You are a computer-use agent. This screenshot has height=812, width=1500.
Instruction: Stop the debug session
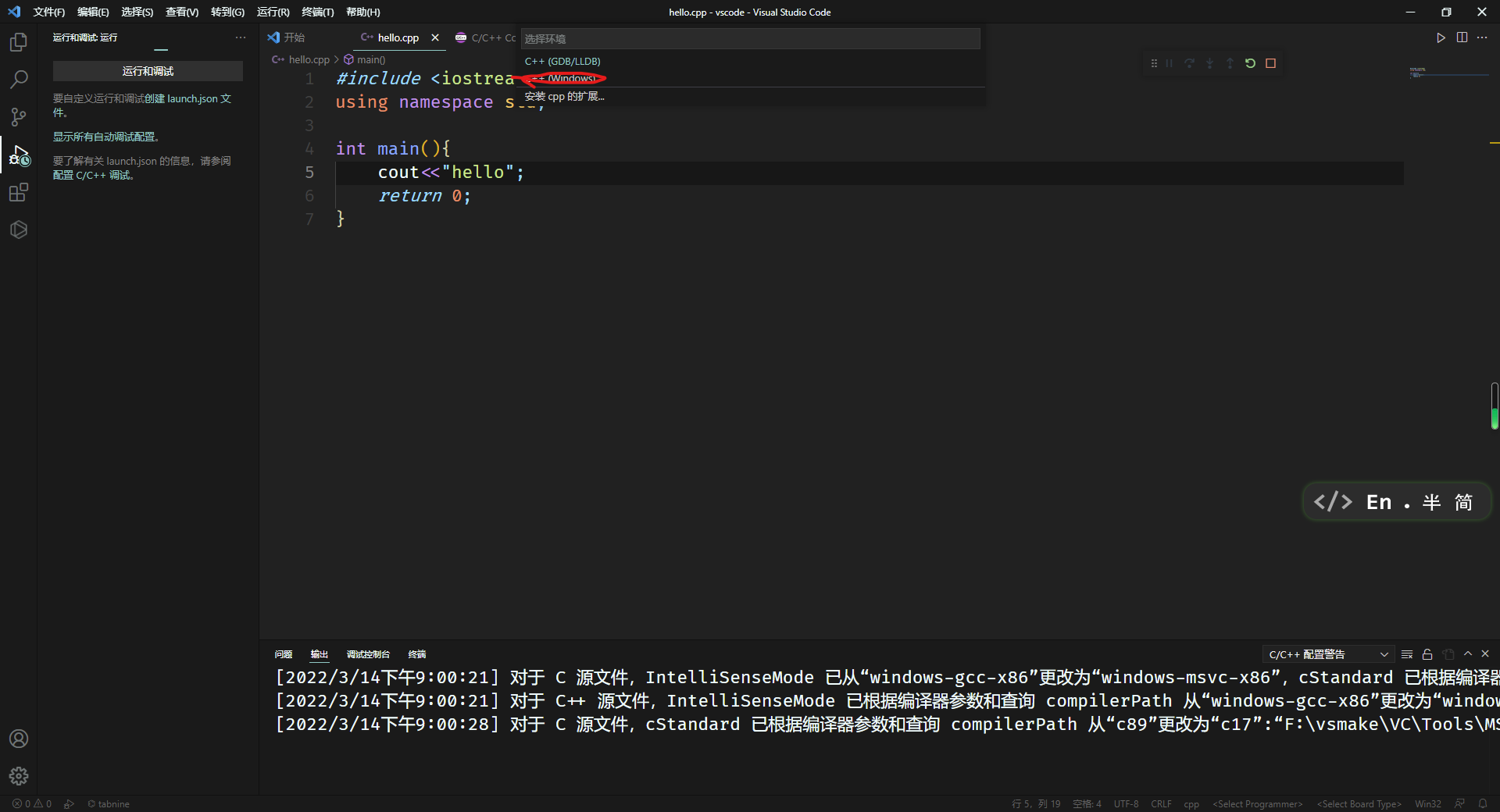[x=1271, y=63]
